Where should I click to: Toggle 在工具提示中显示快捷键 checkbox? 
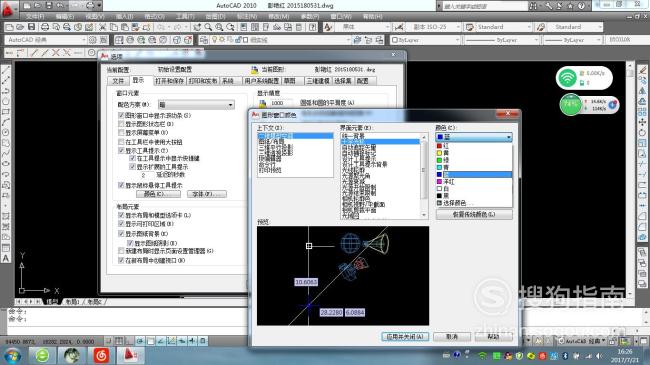click(132, 158)
